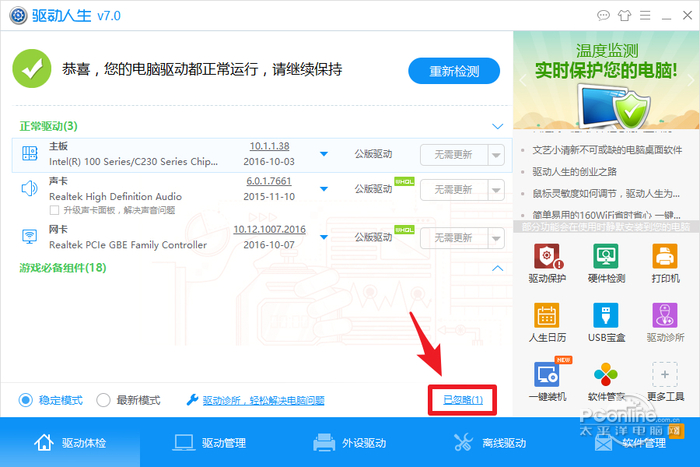The image size is (700, 467).
Task: Switch to 离线驱动 tab
Action: pos(490,442)
